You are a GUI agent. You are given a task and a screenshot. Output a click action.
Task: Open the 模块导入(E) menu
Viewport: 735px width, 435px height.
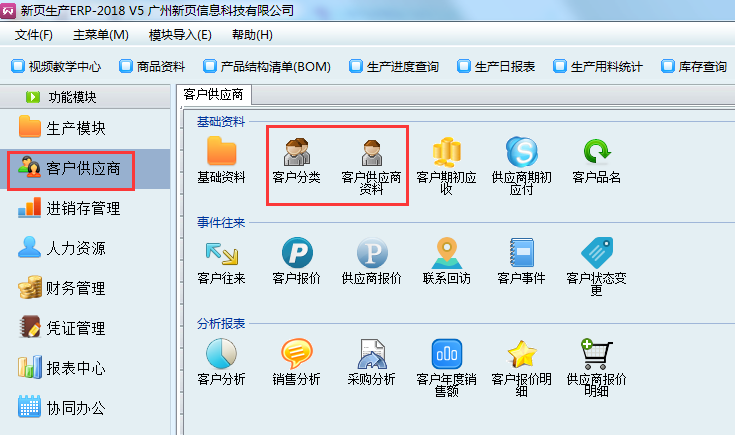[180, 35]
